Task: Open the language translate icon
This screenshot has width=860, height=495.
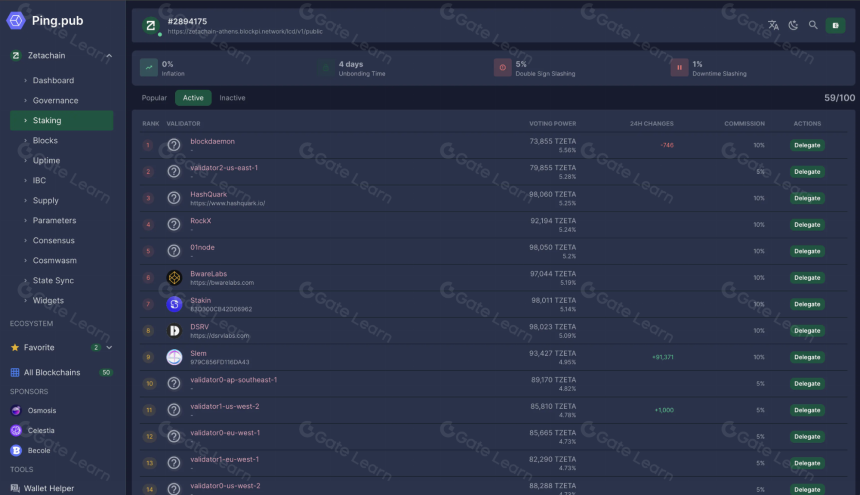Action: [x=773, y=25]
